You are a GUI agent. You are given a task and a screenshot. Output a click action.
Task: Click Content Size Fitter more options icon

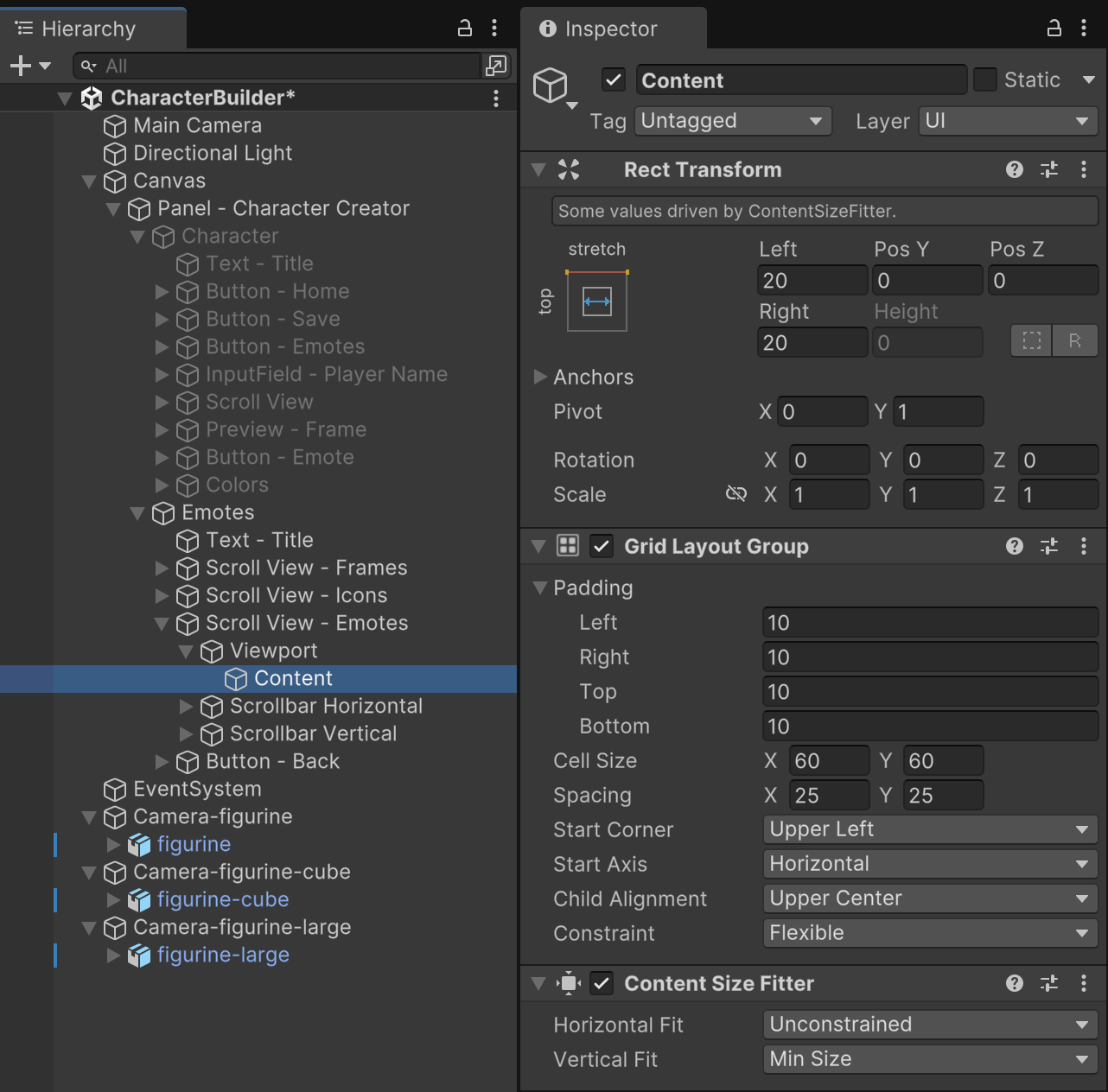1084,983
